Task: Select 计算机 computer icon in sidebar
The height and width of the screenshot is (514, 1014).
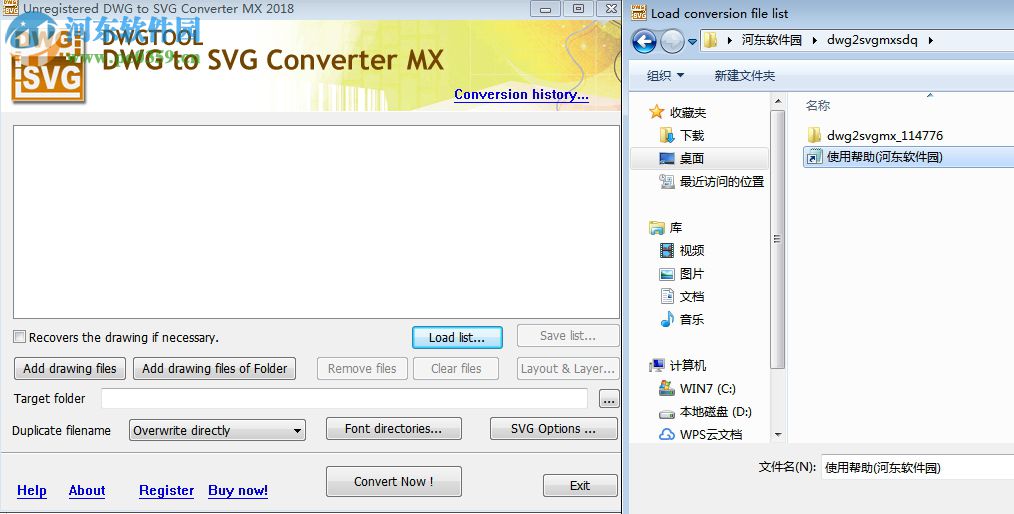Action: [656, 365]
